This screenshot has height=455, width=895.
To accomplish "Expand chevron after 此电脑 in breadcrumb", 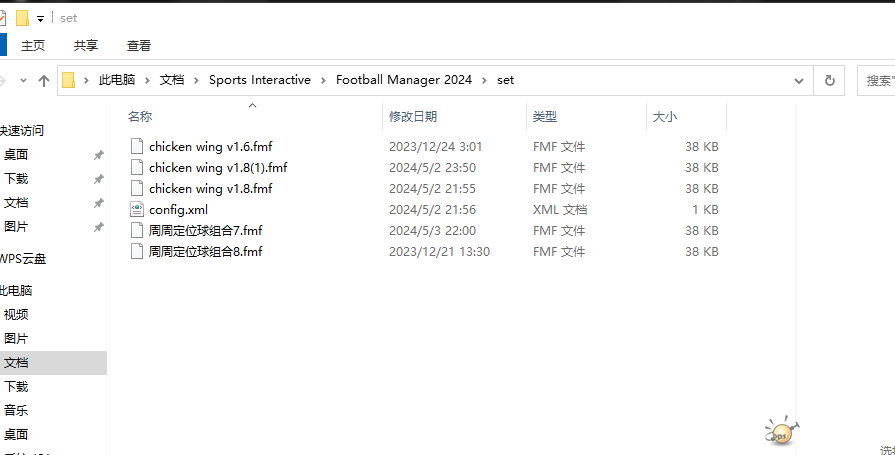I will pos(147,80).
